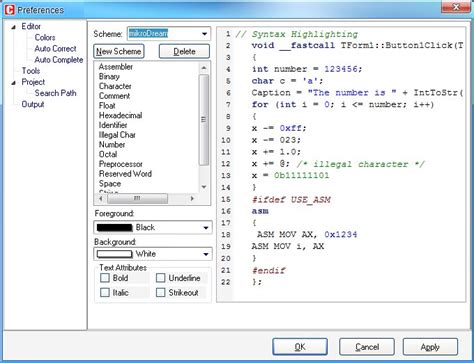
Task: Select Preprocessor in the element list
Action: [x=121, y=164]
